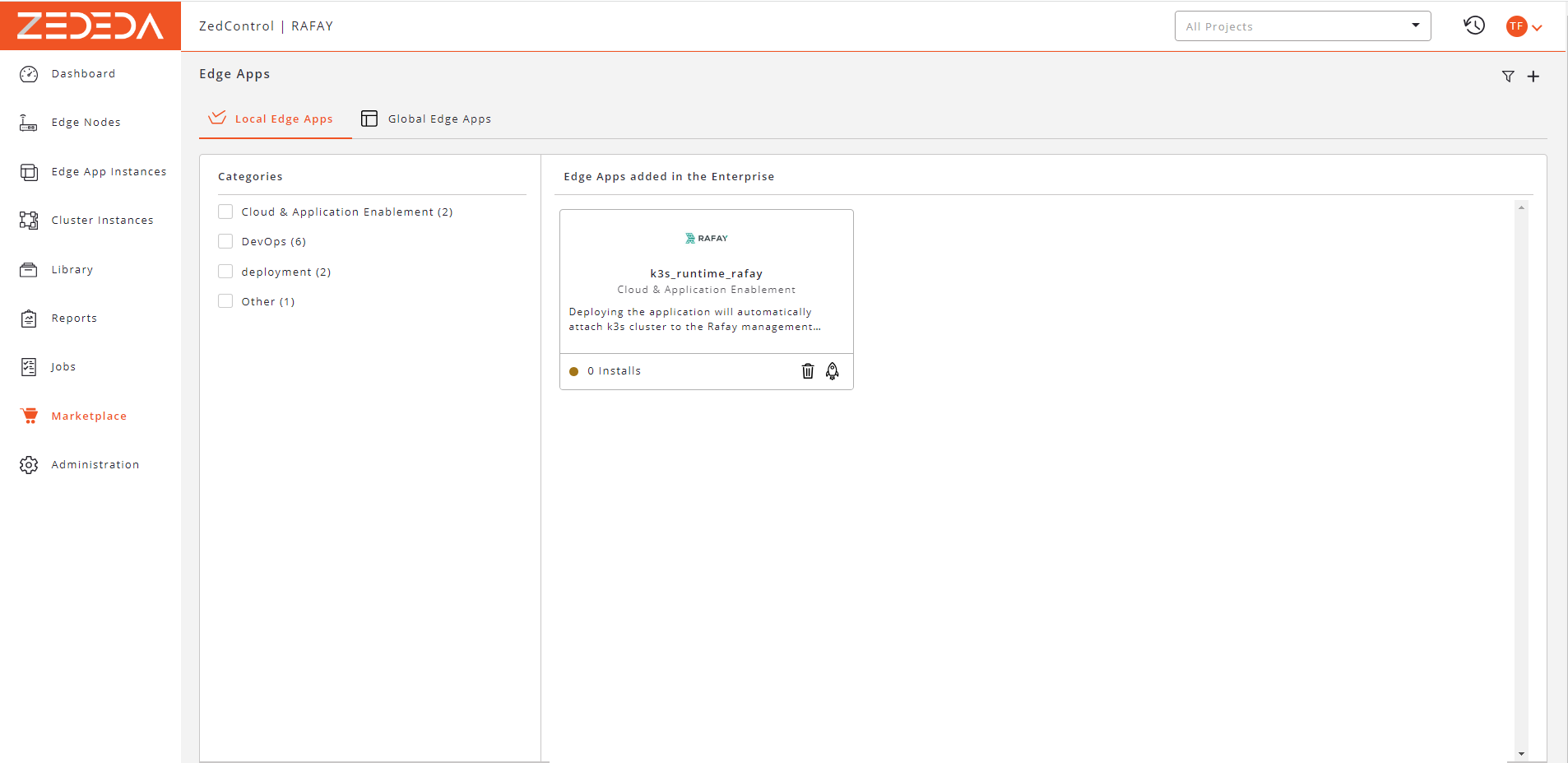Image resolution: width=1568 pixels, height=763 pixels.
Task: Click 'Other (1)' category label
Action: pyautogui.click(x=267, y=301)
